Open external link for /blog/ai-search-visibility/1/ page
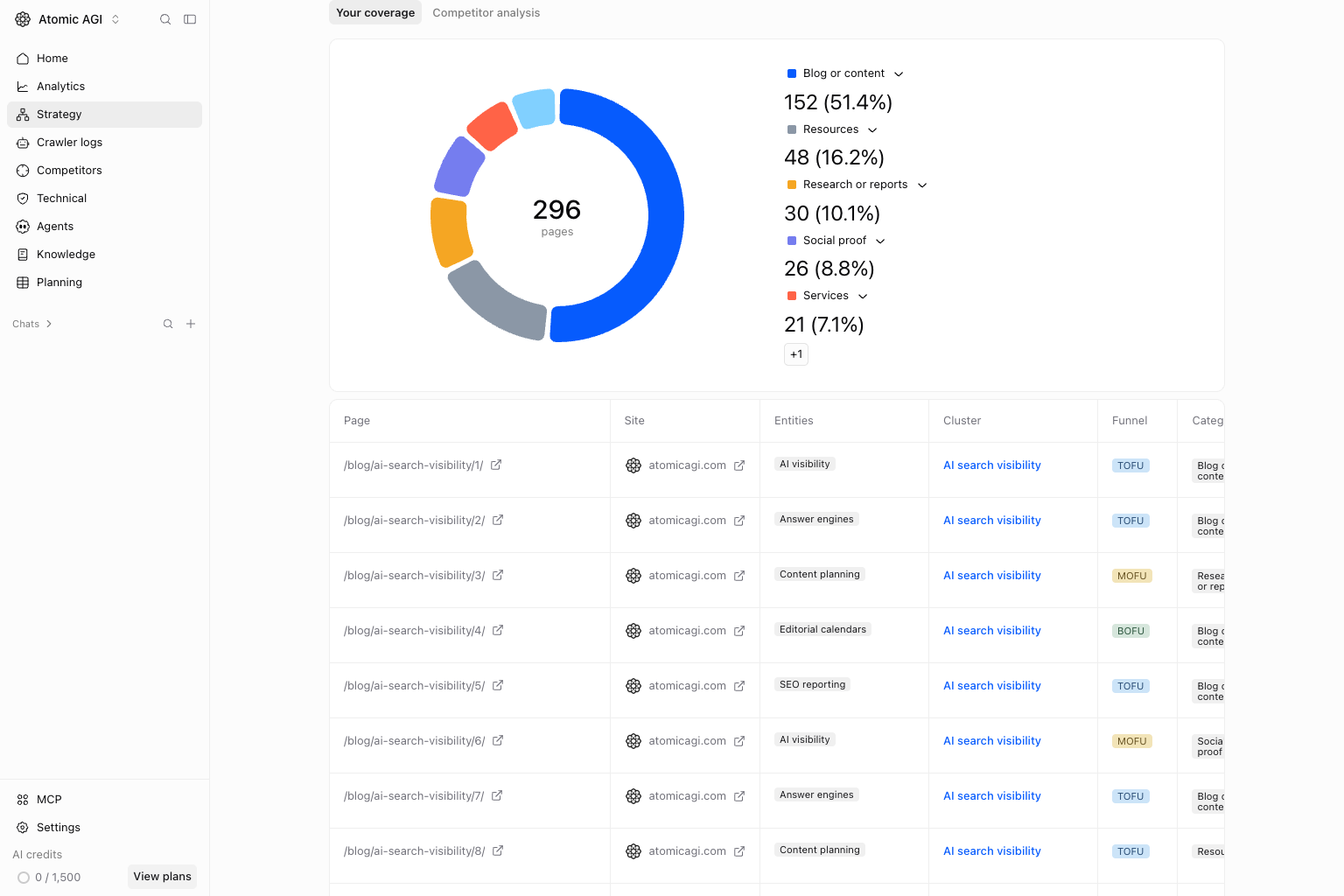This screenshot has width=1344, height=896. click(496, 465)
